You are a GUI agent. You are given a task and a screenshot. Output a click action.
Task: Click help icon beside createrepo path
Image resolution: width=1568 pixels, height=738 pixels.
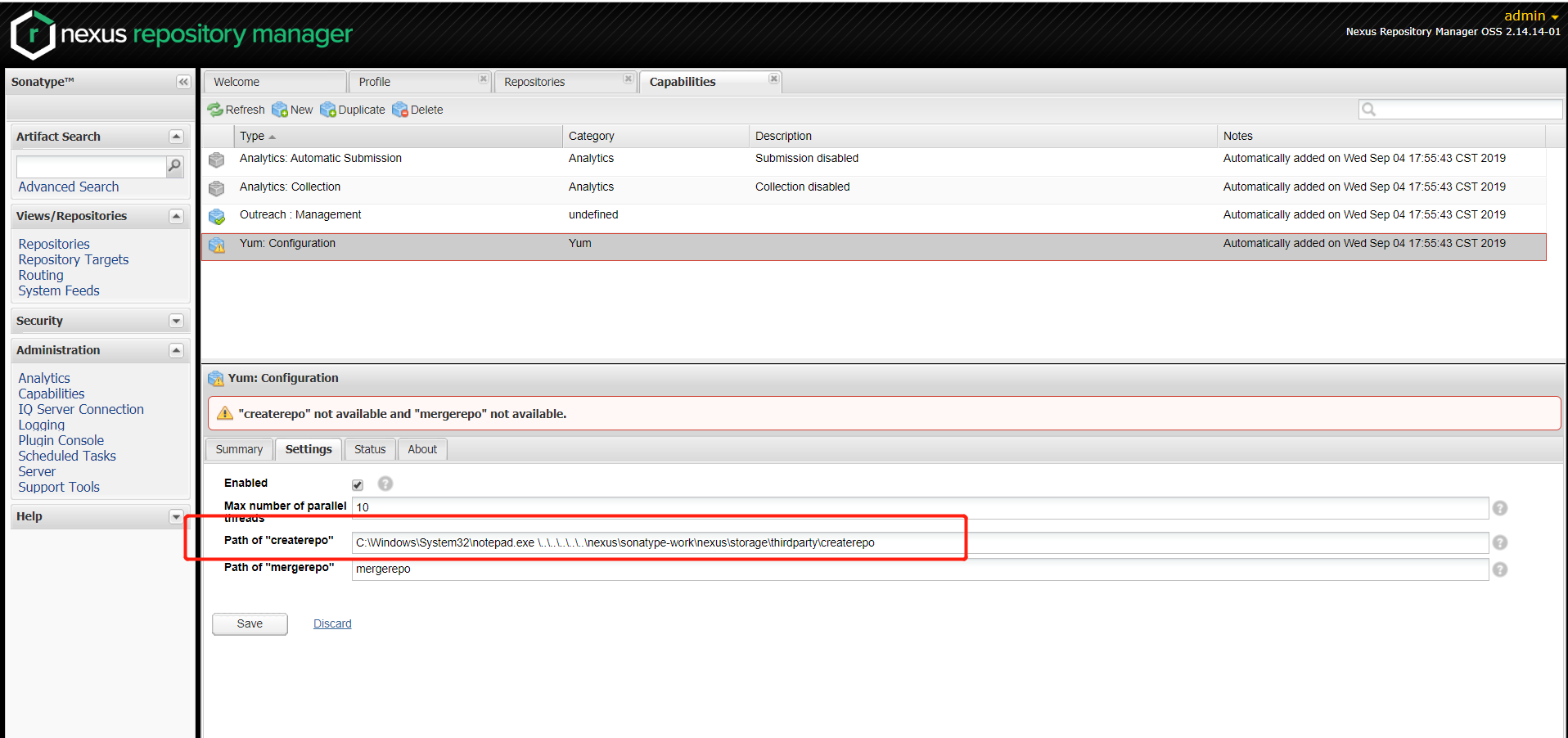tap(1499, 542)
